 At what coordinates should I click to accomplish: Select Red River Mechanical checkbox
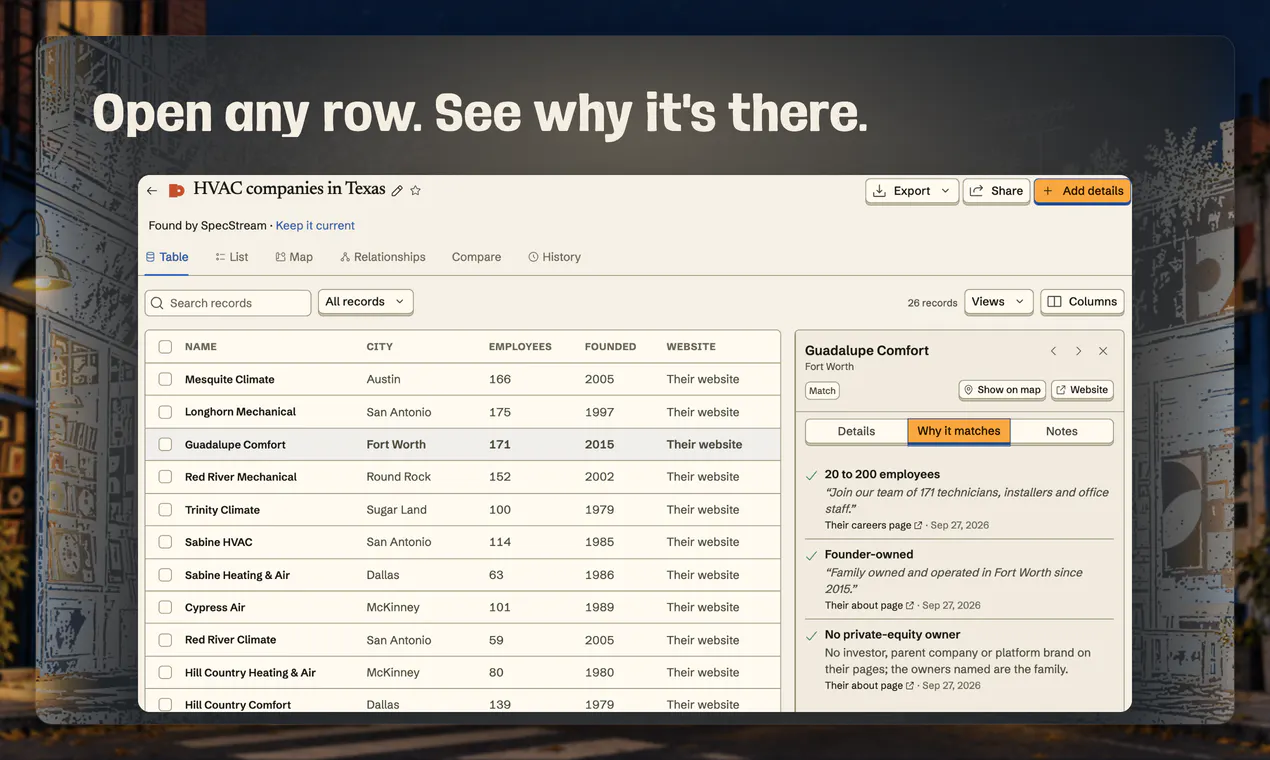coord(165,477)
